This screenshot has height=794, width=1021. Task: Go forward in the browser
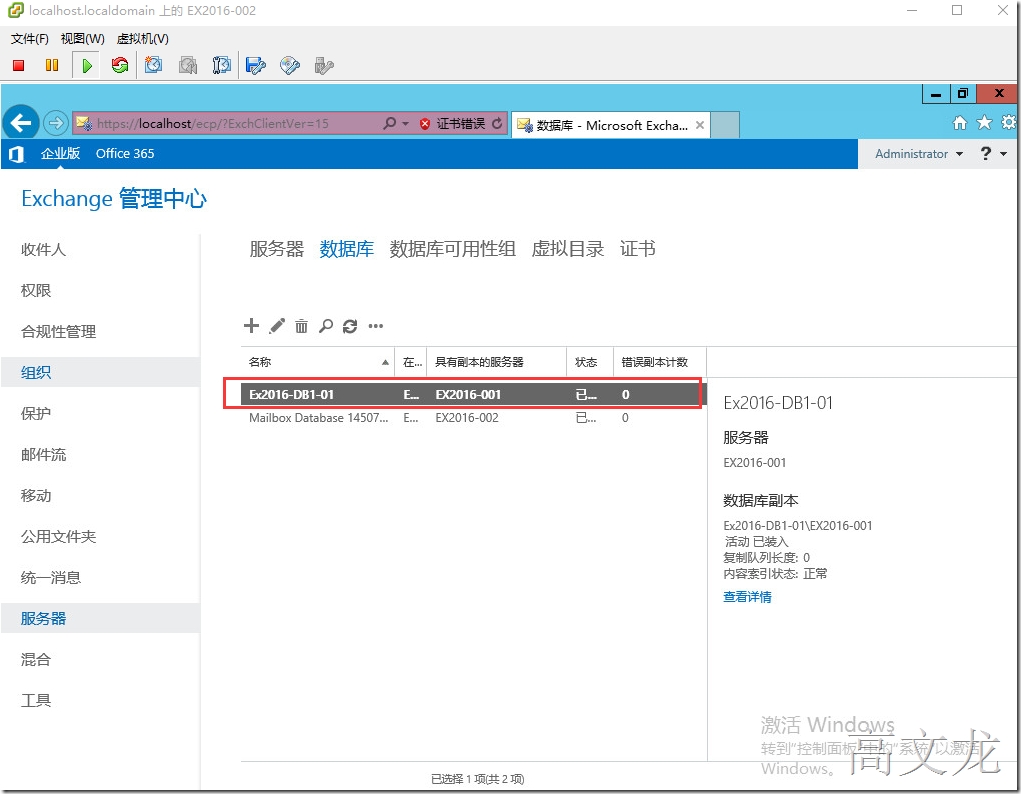point(56,122)
